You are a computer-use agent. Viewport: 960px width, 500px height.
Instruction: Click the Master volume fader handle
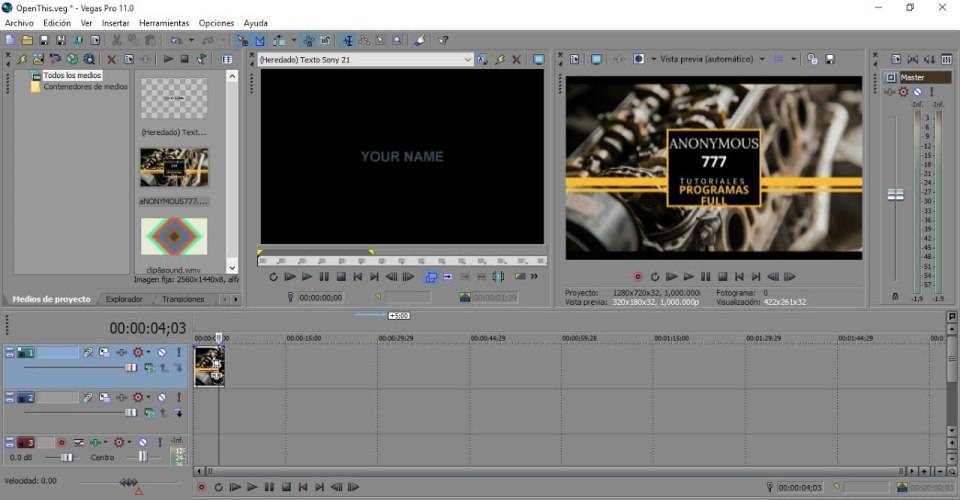pos(896,193)
